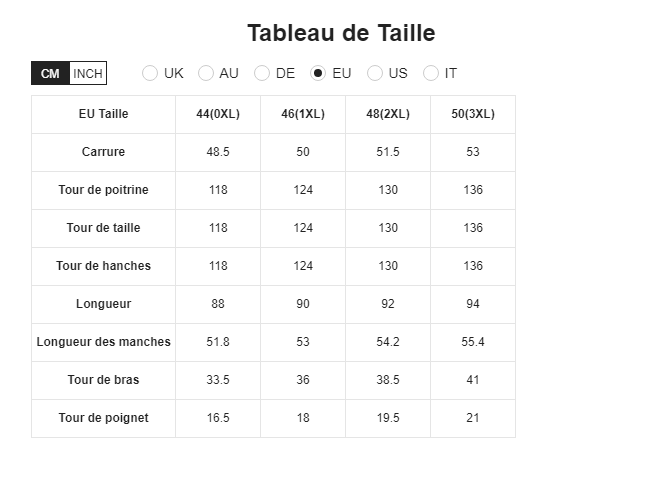Click the Tour de taille label

104,228
